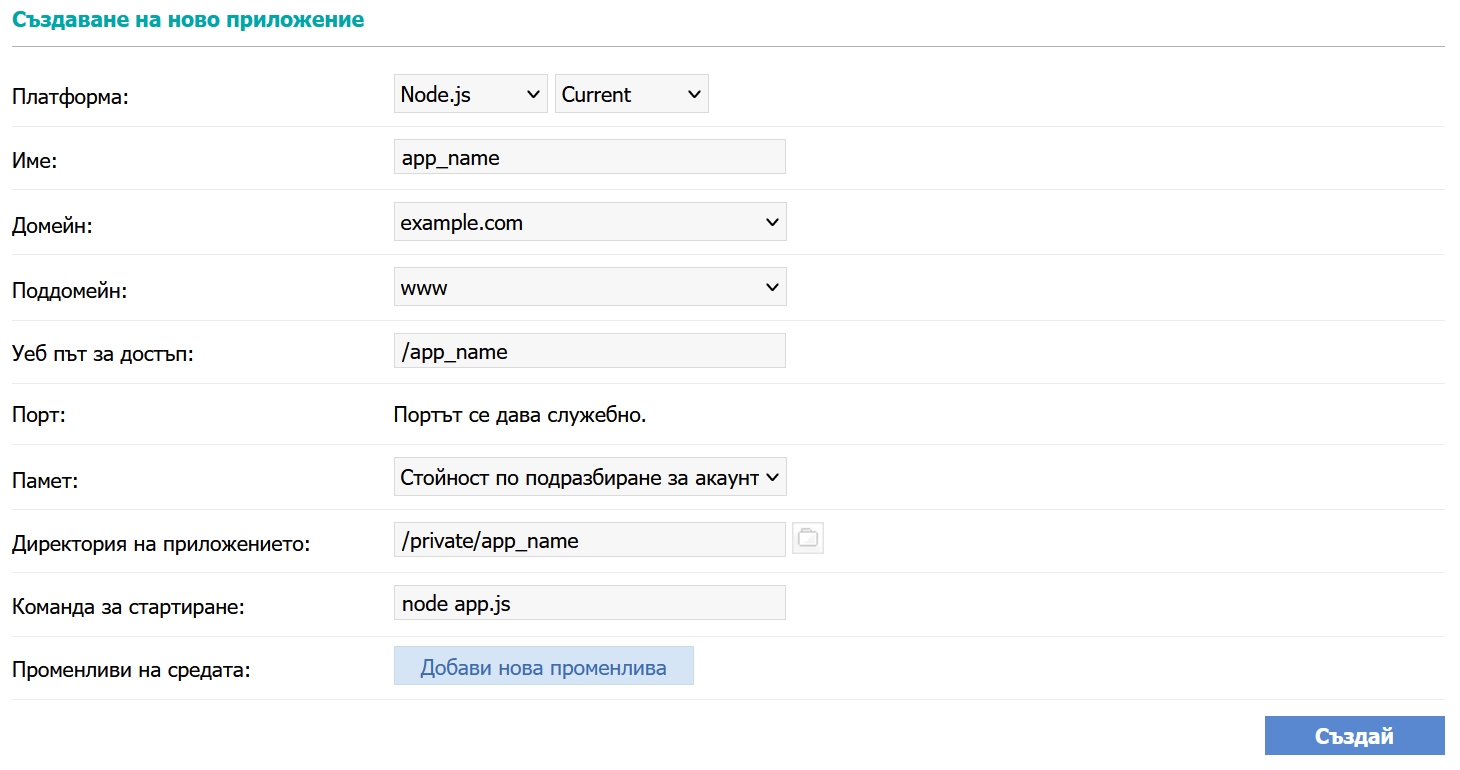Click the text Портът се дава служебно.

coord(520,414)
